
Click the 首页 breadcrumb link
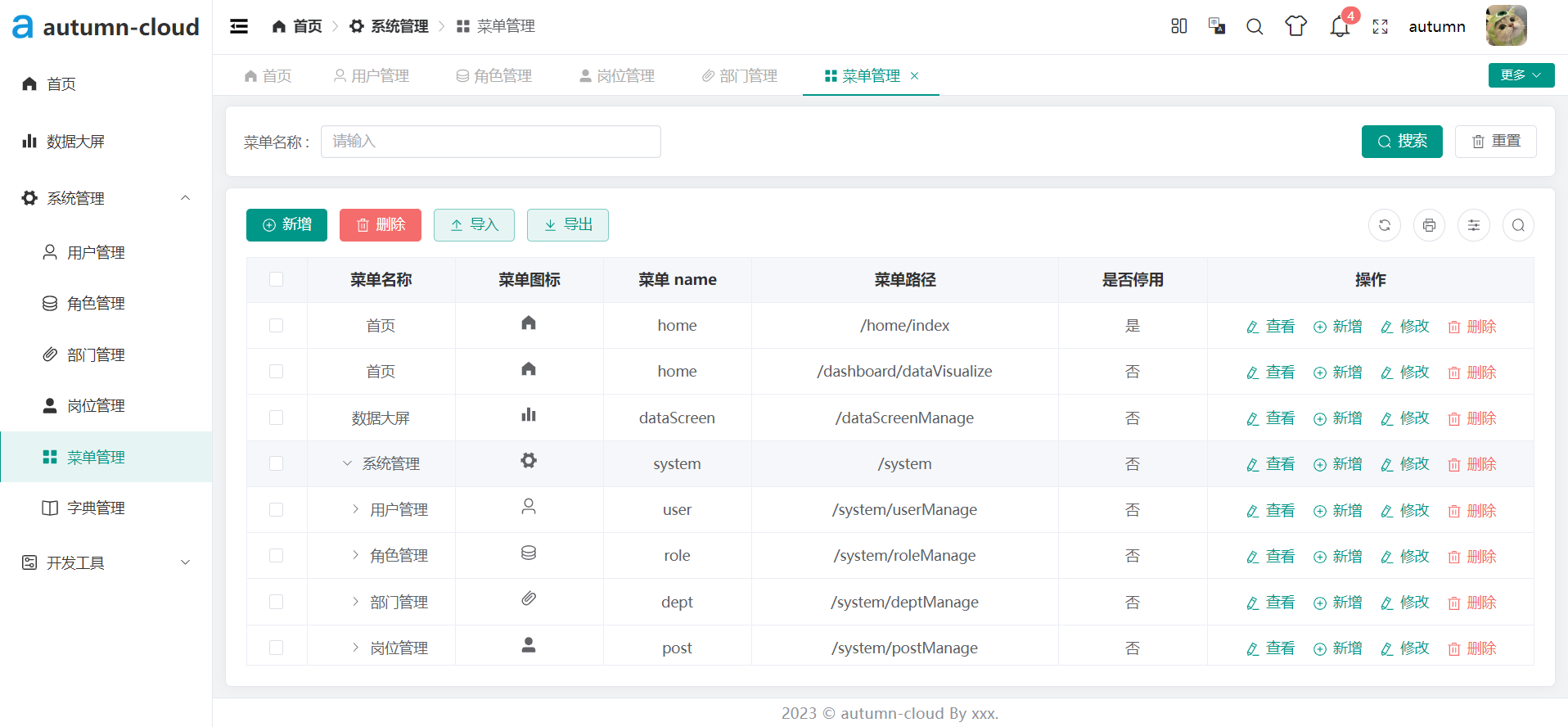click(297, 26)
